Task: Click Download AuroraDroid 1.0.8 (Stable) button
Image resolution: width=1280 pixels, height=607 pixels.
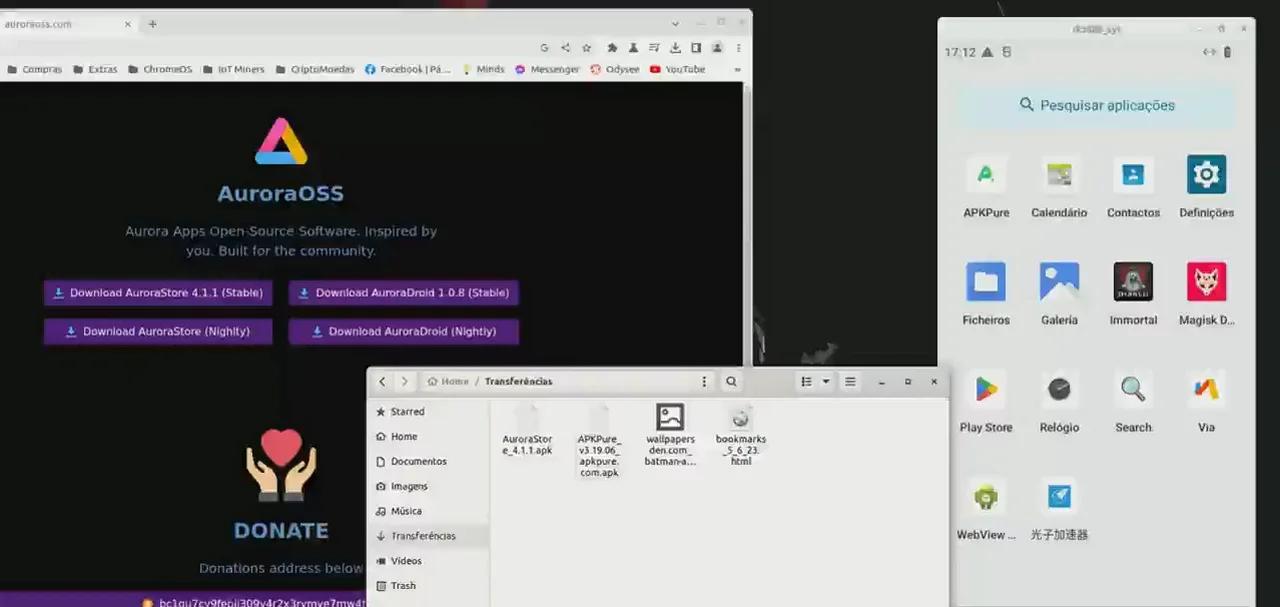Action: click(404, 293)
